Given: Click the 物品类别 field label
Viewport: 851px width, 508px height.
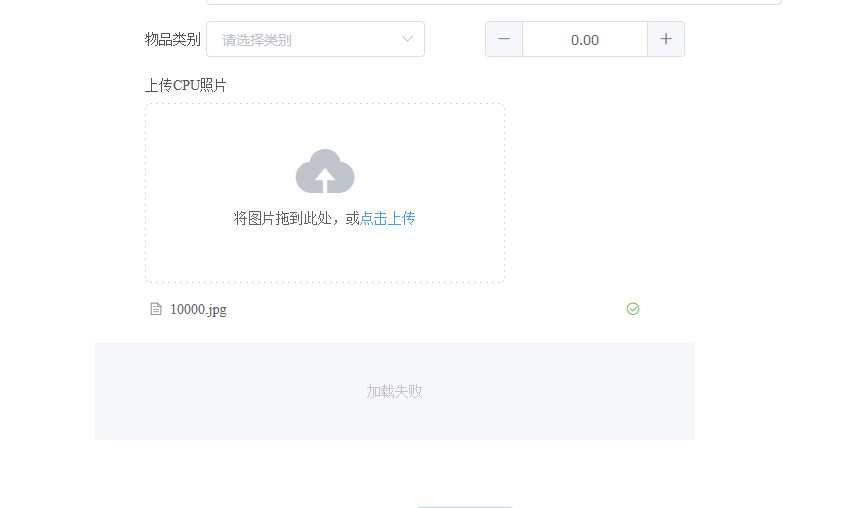Looking at the screenshot, I should point(173,39).
